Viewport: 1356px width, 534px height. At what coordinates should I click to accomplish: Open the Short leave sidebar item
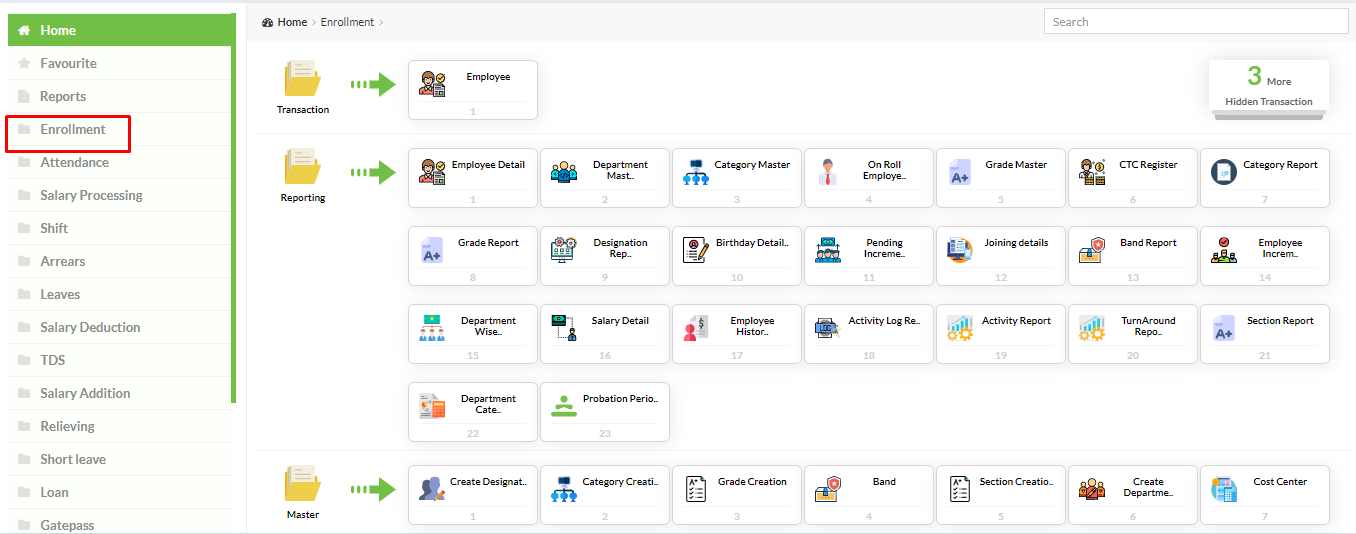(119, 459)
